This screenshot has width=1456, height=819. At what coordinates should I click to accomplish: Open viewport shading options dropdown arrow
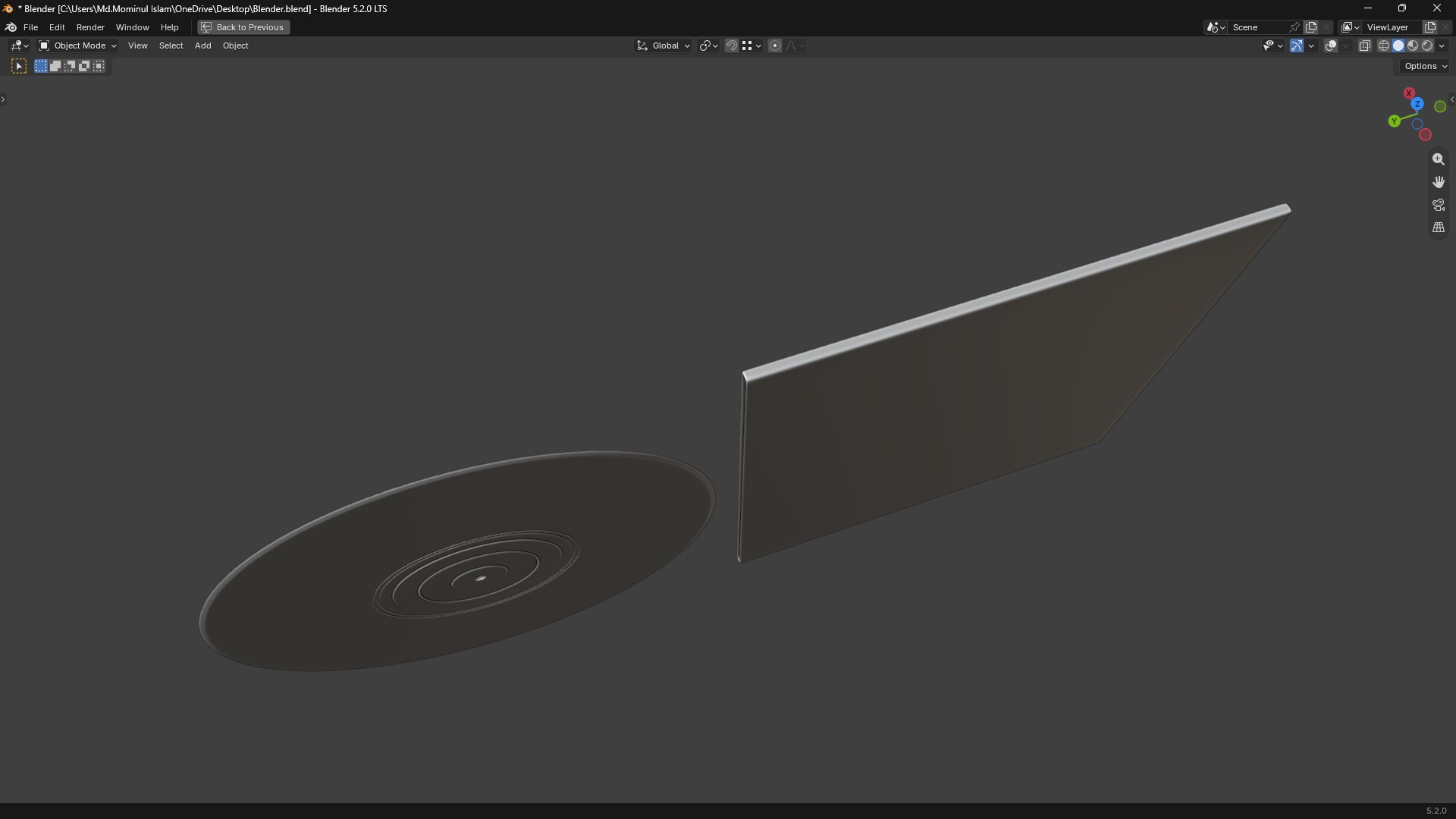click(x=1442, y=45)
